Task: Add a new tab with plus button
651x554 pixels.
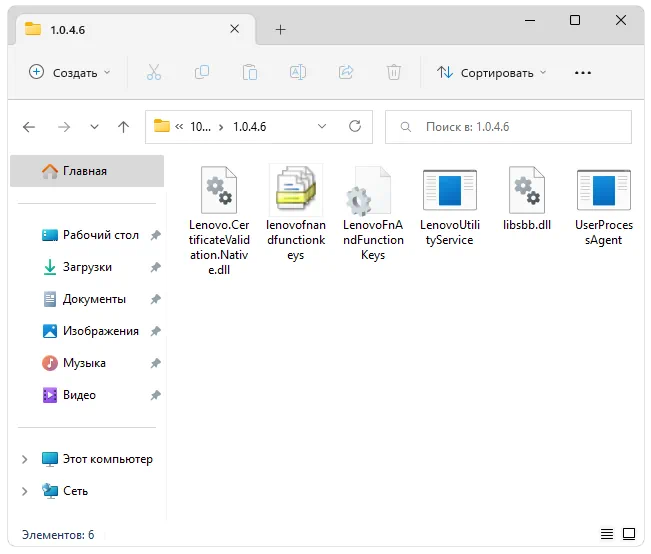Action: point(281,29)
